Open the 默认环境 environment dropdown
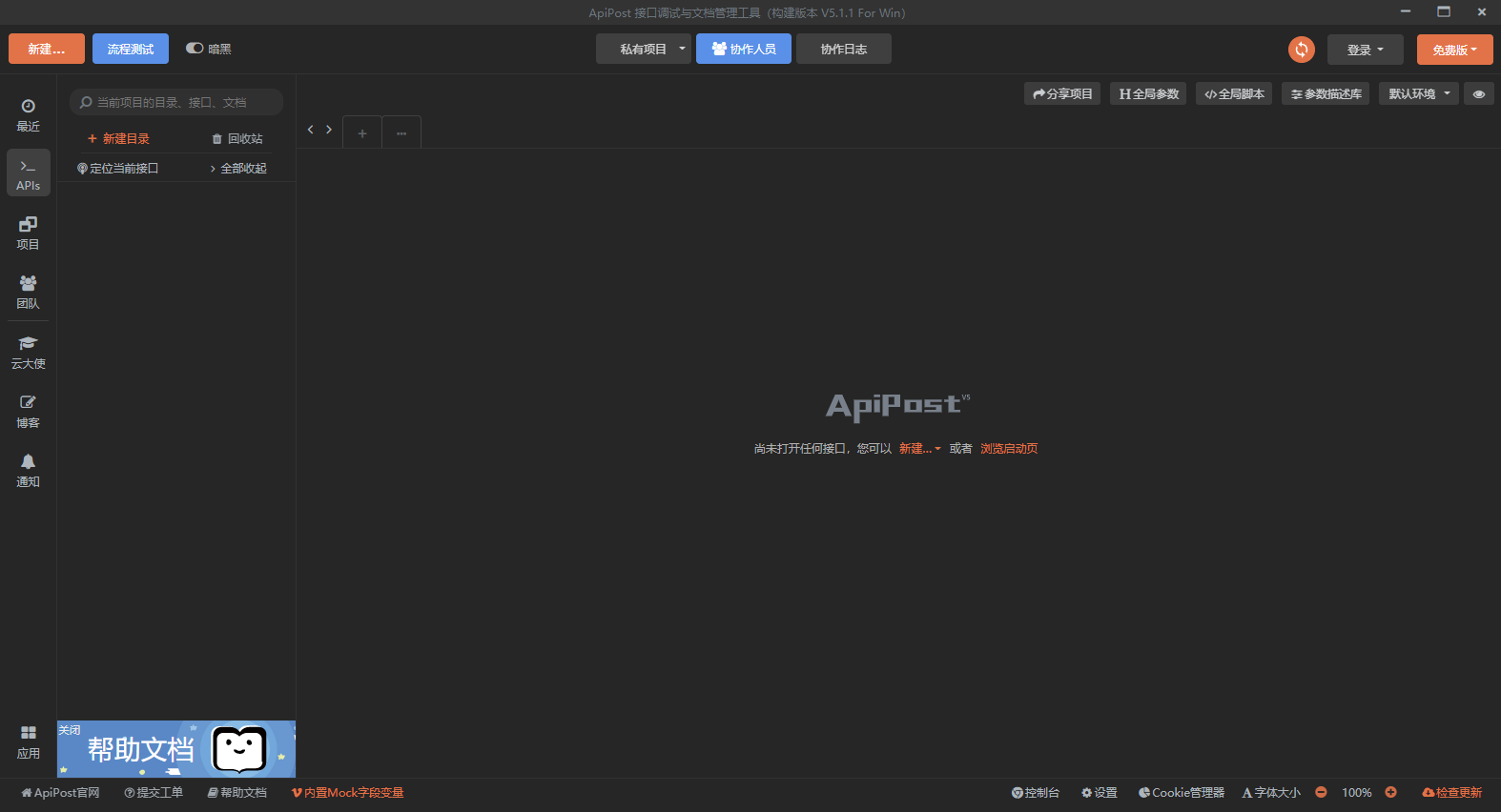1501x812 pixels. click(1419, 93)
